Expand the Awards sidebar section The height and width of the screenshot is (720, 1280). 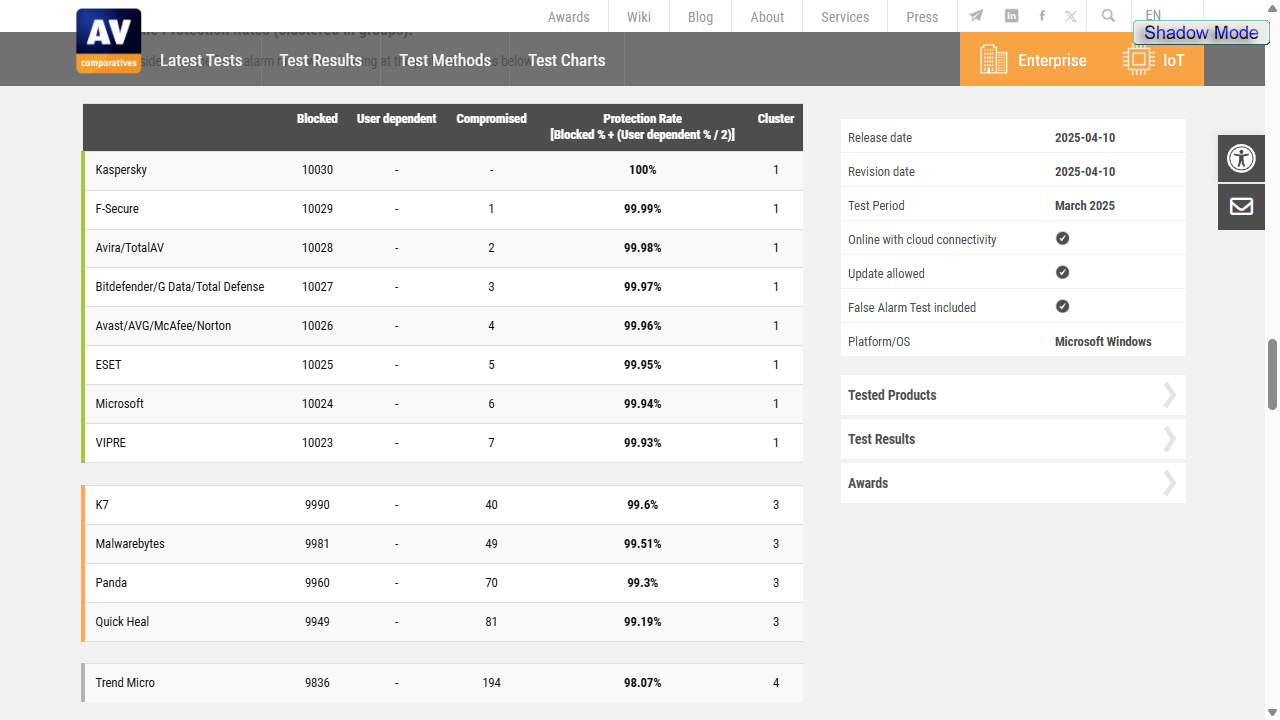[x=1013, y=483]
